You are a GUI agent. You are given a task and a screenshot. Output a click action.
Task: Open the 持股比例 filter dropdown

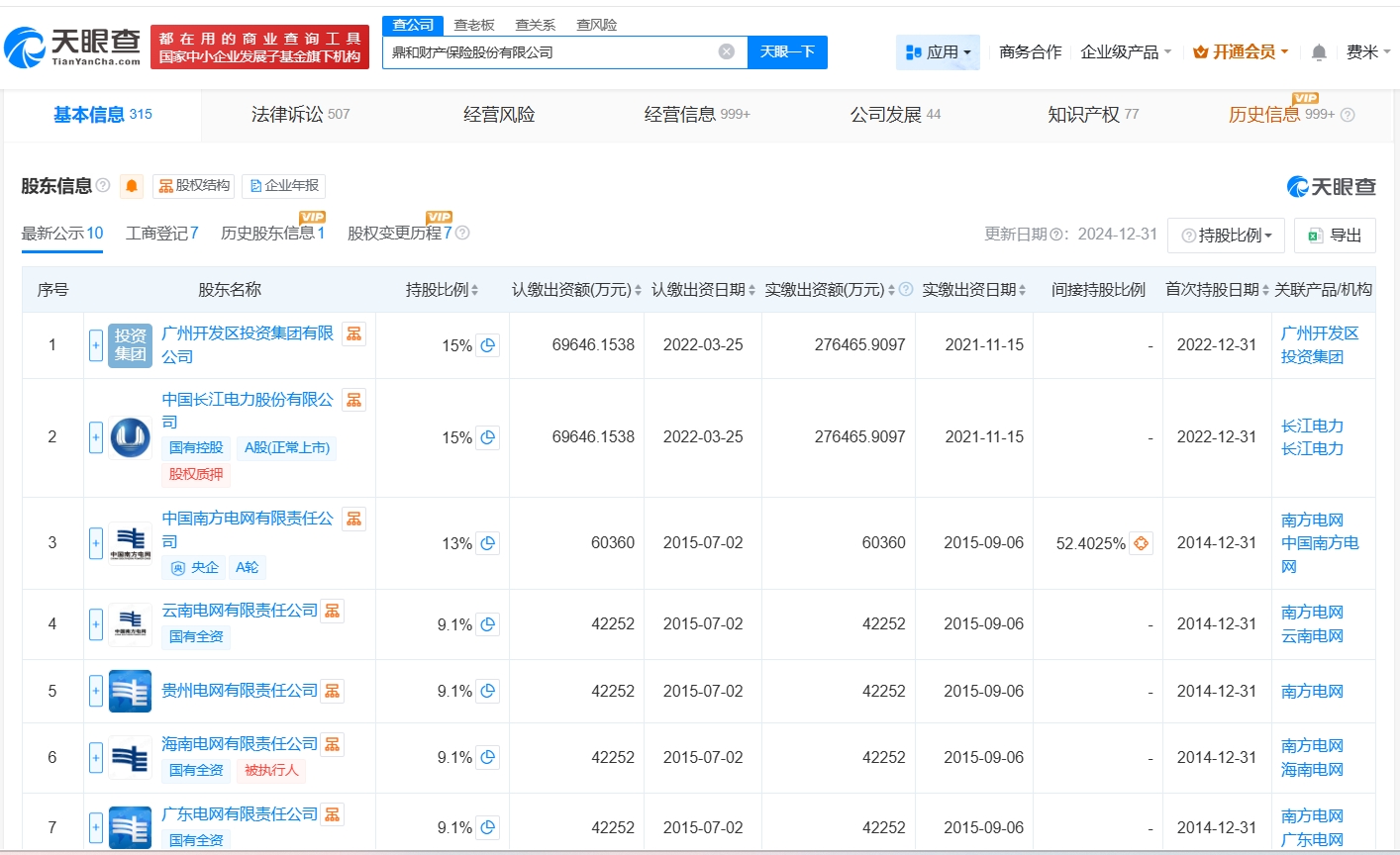1226,236
